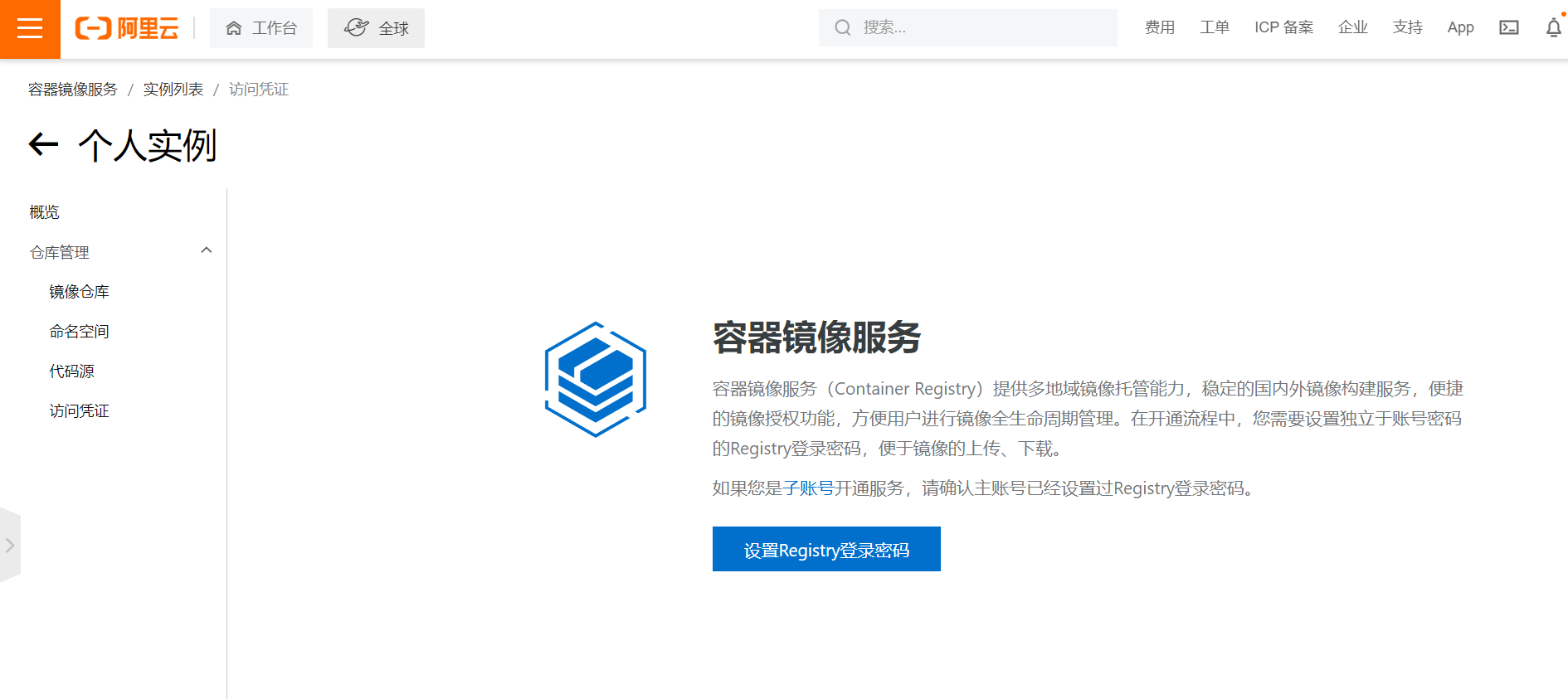
Task: Click the 容器镜像服务 heading
Action: coord(816,337)
